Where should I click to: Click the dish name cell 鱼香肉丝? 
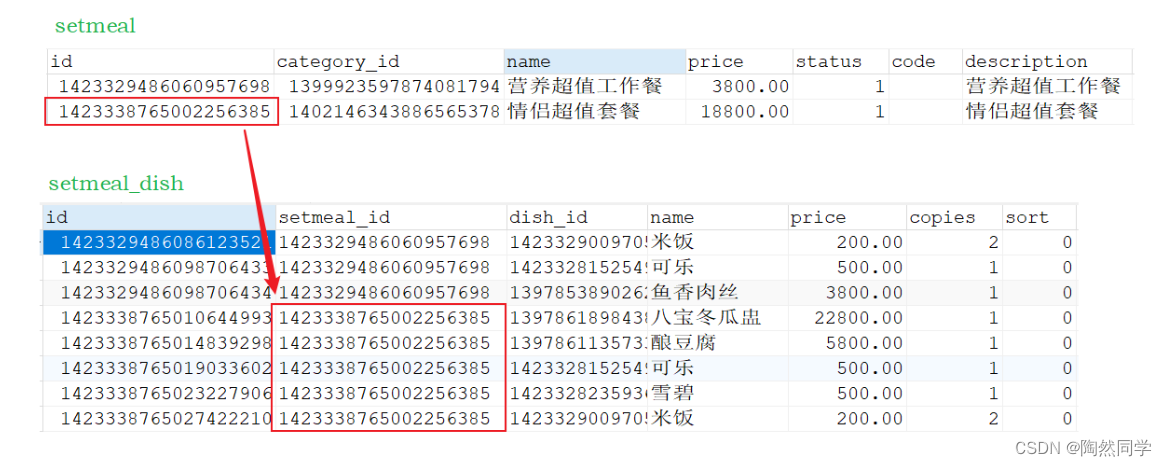718,293
